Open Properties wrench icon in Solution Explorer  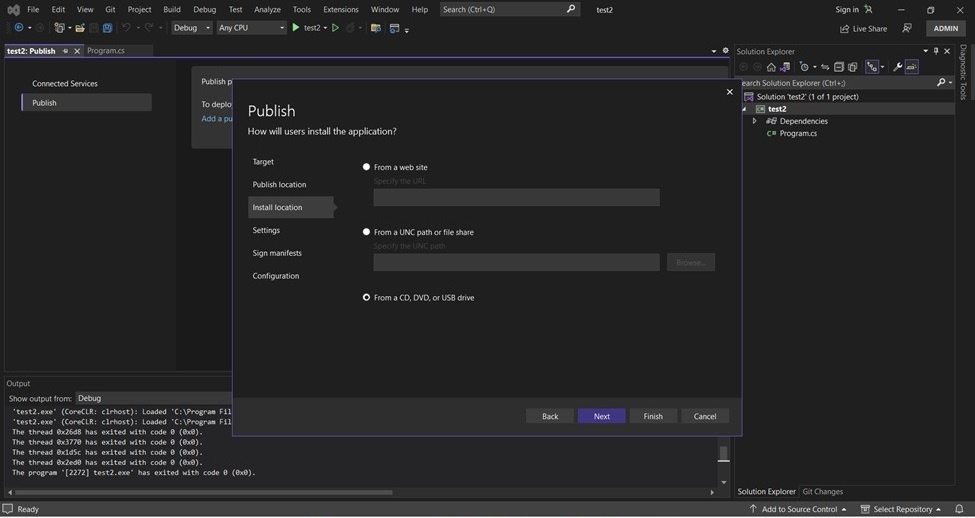coord(897,67)
